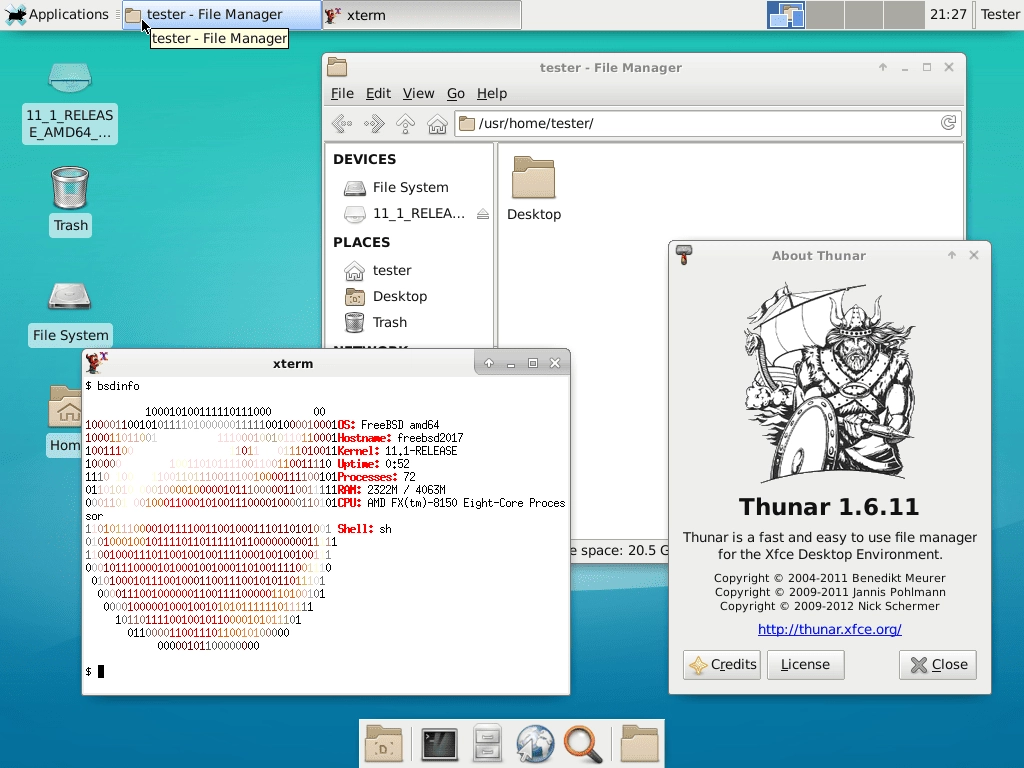Viewport: 1024px width, 768px height.
Task: Open the folder icon at dock's right end
Action: click(639, 743)
